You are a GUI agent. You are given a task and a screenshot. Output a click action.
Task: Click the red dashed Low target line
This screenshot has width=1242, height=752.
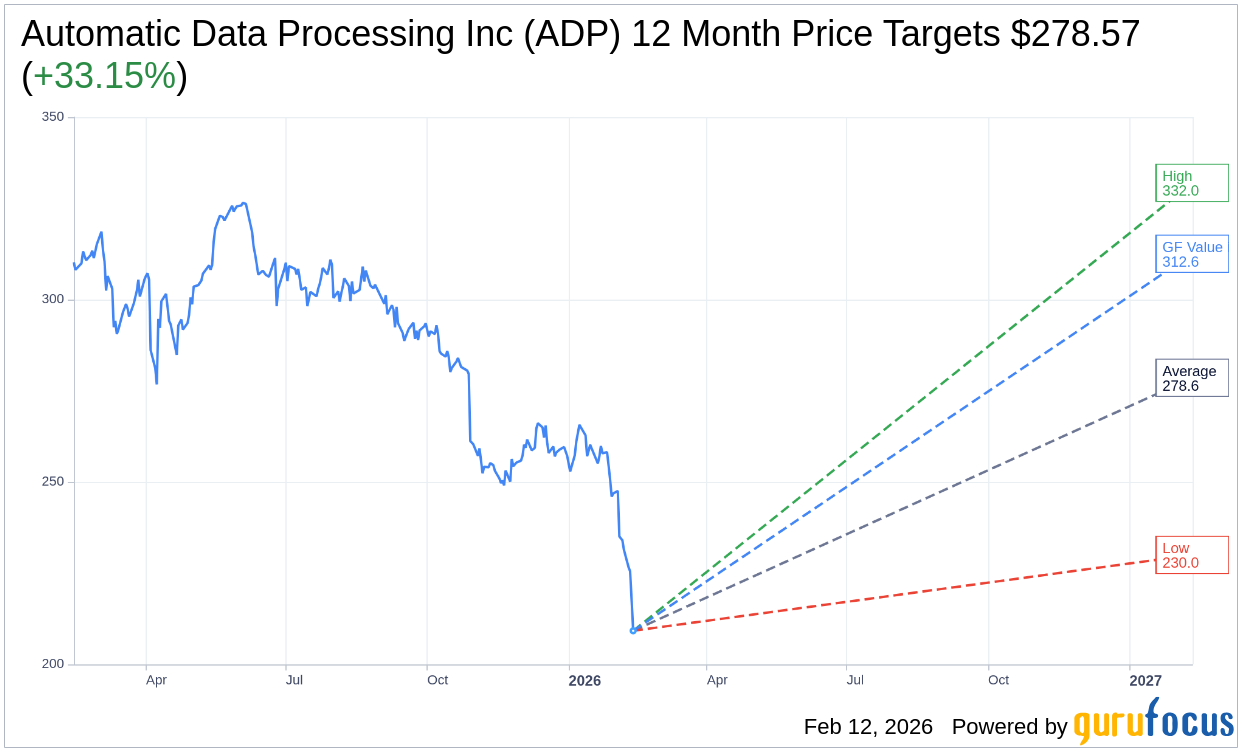[900, 597]
